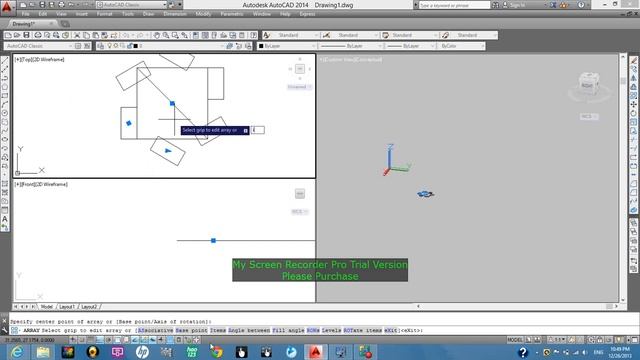
Task: Select the Pan hand tool
Action: [x=157, y=36]
